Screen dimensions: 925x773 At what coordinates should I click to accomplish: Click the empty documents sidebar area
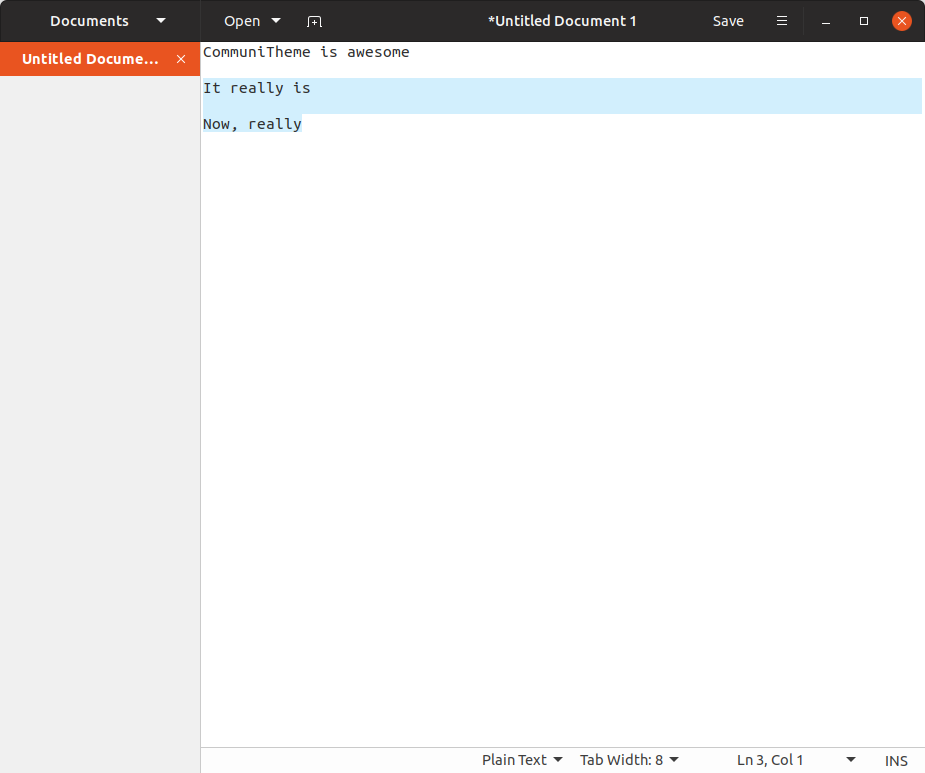point(100,400)
